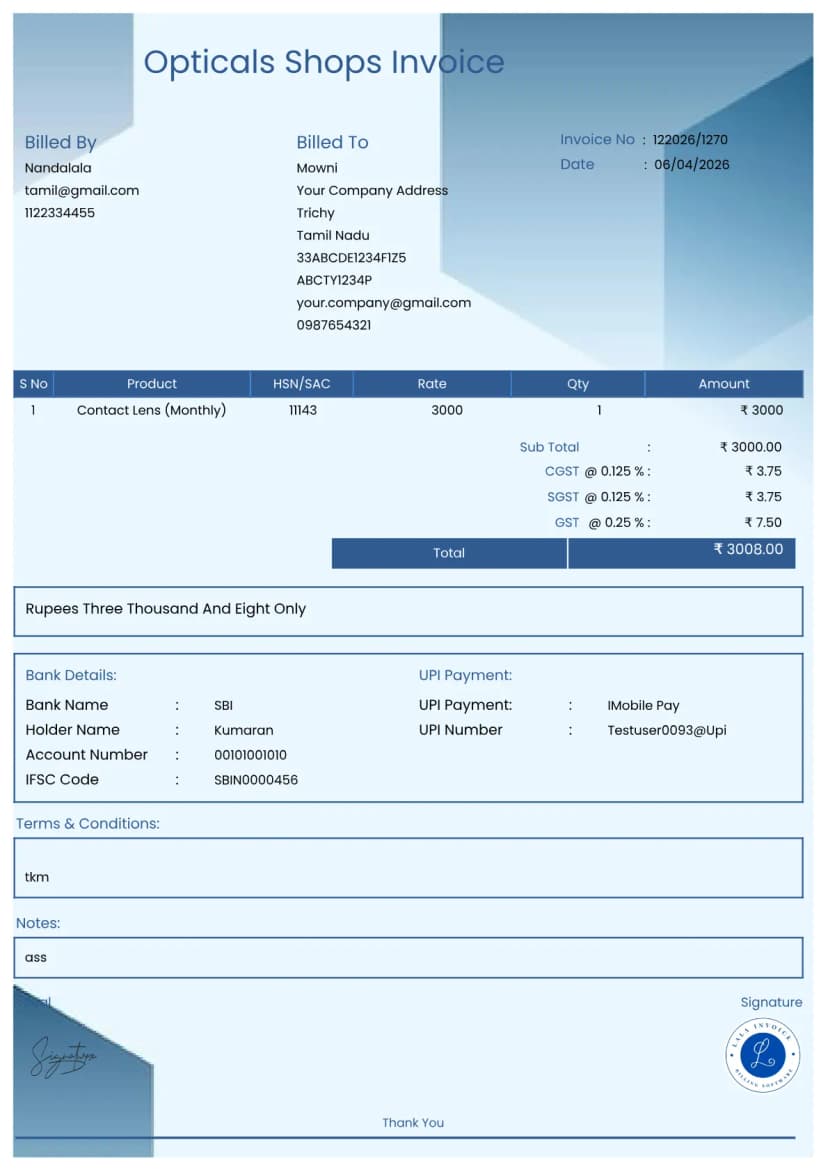Click the state 'Tamil Nadu'
Screen dimensions: 828x1172
point(333,235)
